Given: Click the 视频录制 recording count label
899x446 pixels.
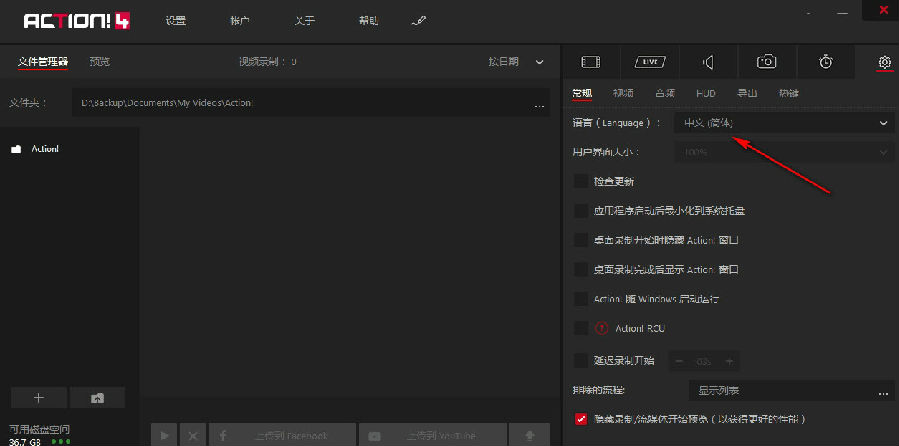Looking at the screenshot, I should (268, 61).
